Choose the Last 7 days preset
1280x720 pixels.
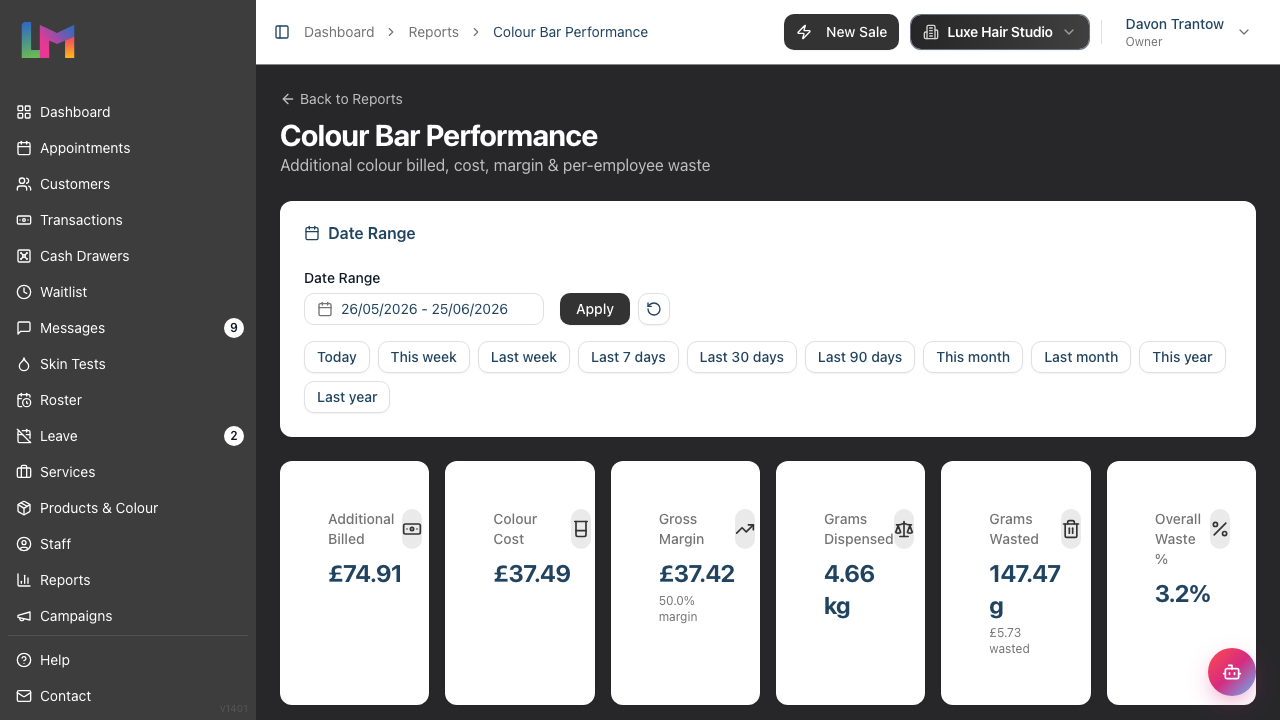[x=628, y=357]
